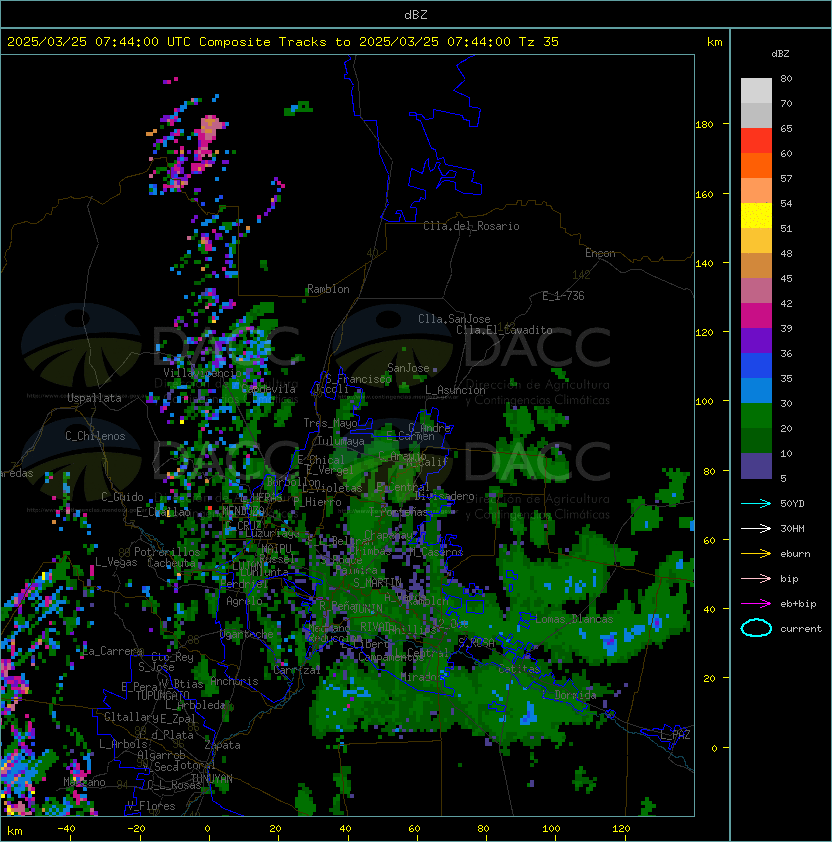The height and width of the screenshot is (842, 832).
Task: Click the 'eb+bip' legend label
Action: [x=798, y=604]
